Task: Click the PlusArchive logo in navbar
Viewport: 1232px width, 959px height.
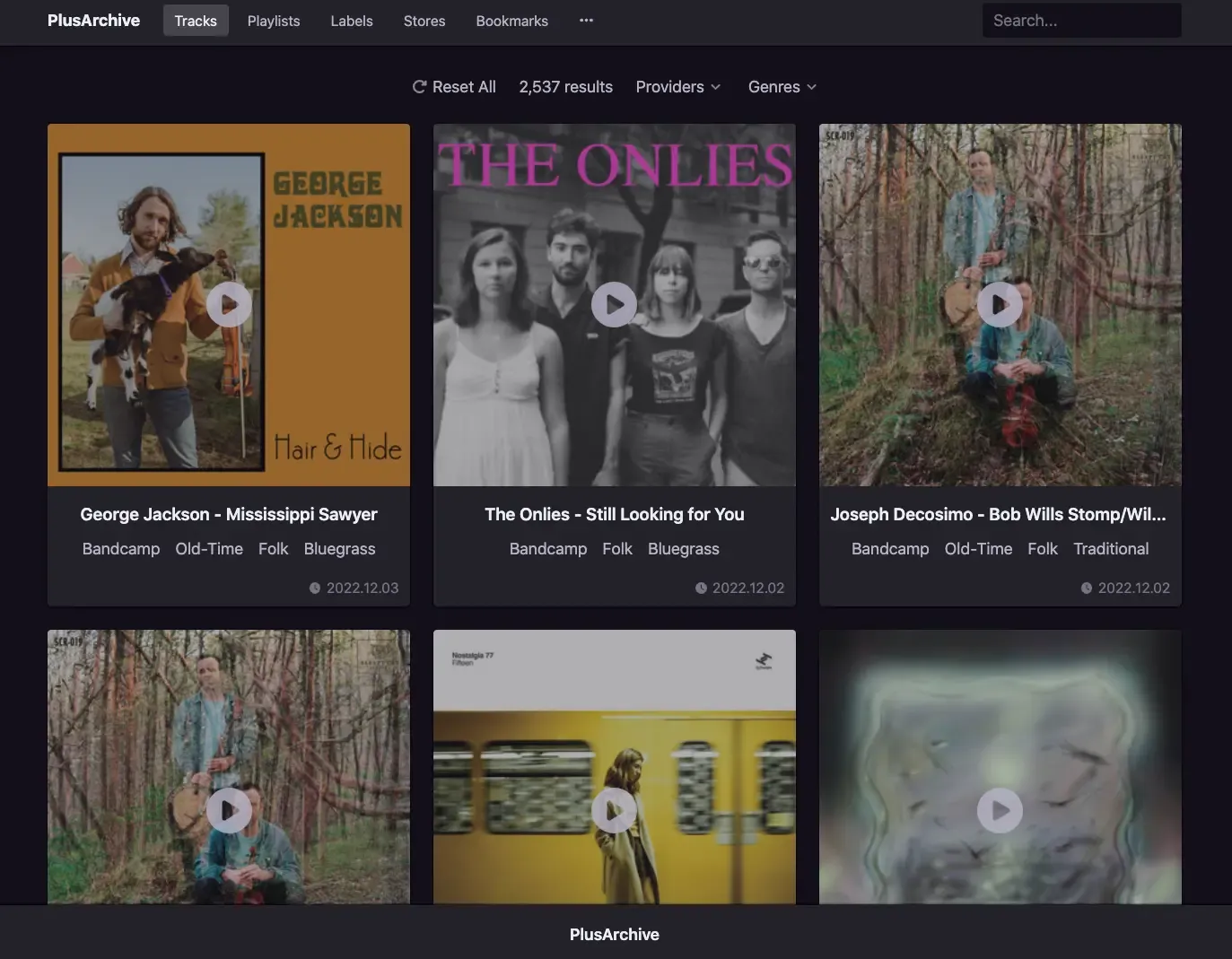Action: [x=93, y=21]
